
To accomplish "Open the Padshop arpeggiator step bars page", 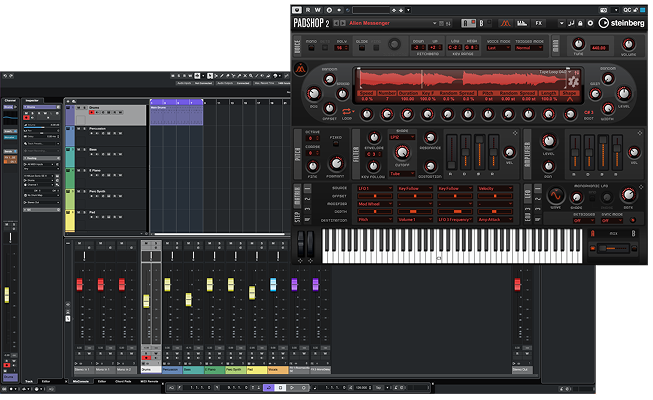I will 522,23.
